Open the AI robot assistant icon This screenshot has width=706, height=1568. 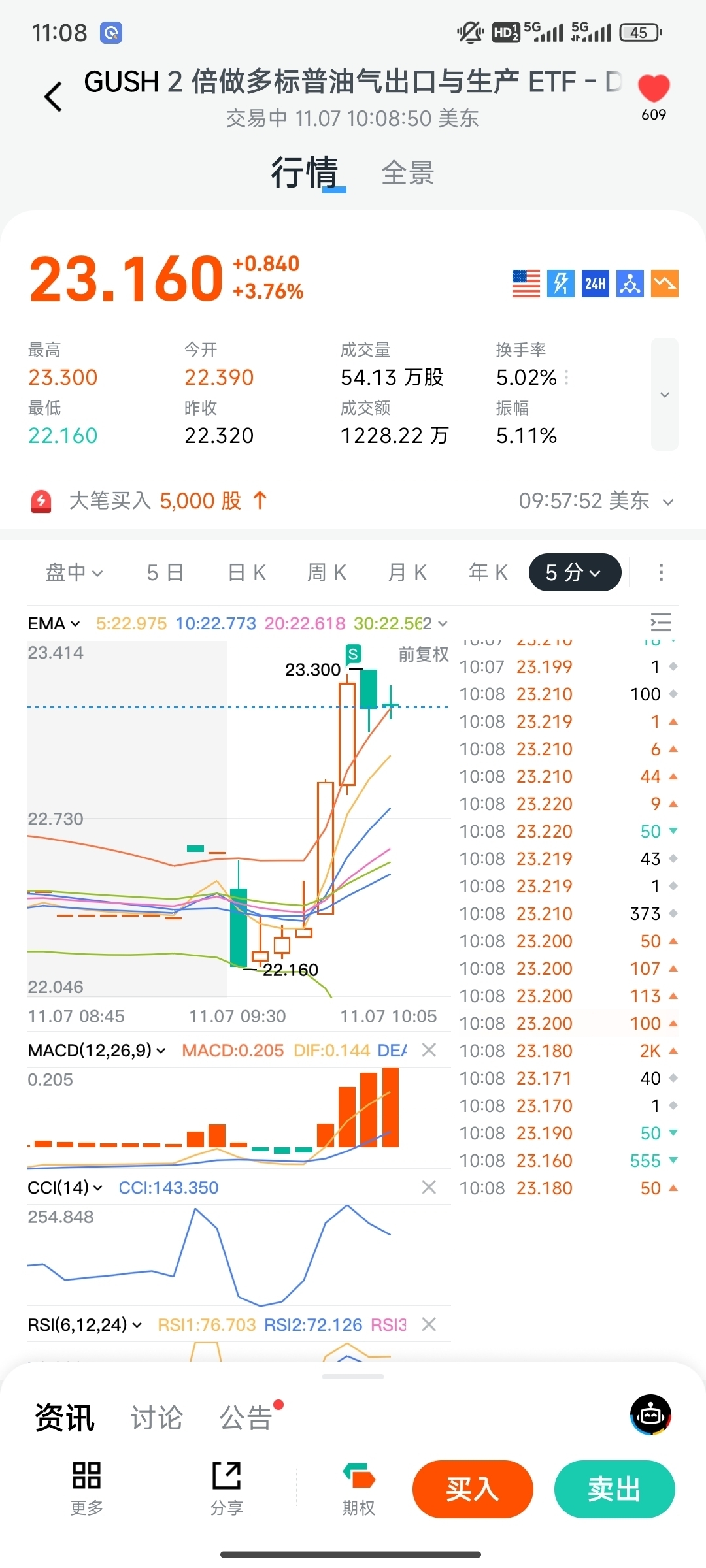(x=650, y=1415)
